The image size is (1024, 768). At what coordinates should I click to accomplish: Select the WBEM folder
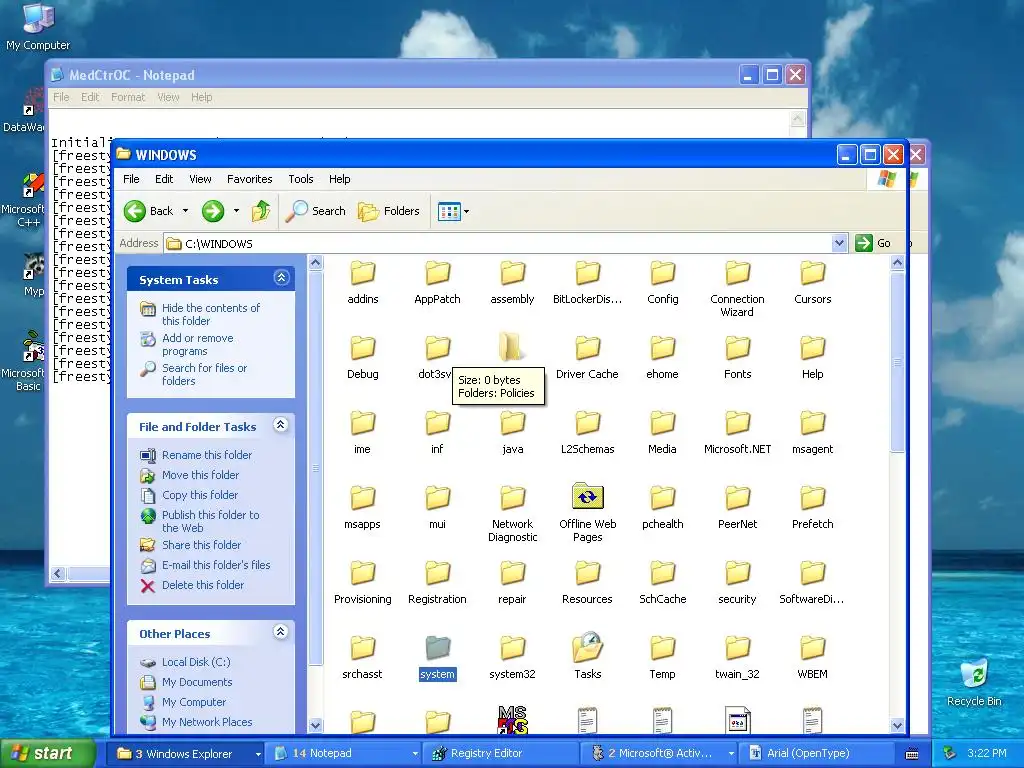(x=812, y=657)
